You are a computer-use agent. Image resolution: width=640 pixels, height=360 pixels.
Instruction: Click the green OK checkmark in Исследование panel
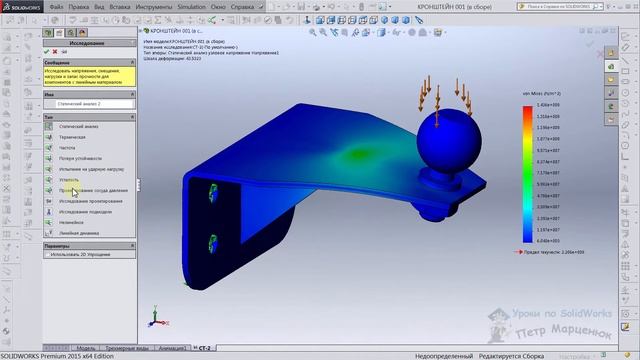tap(47, 52)
